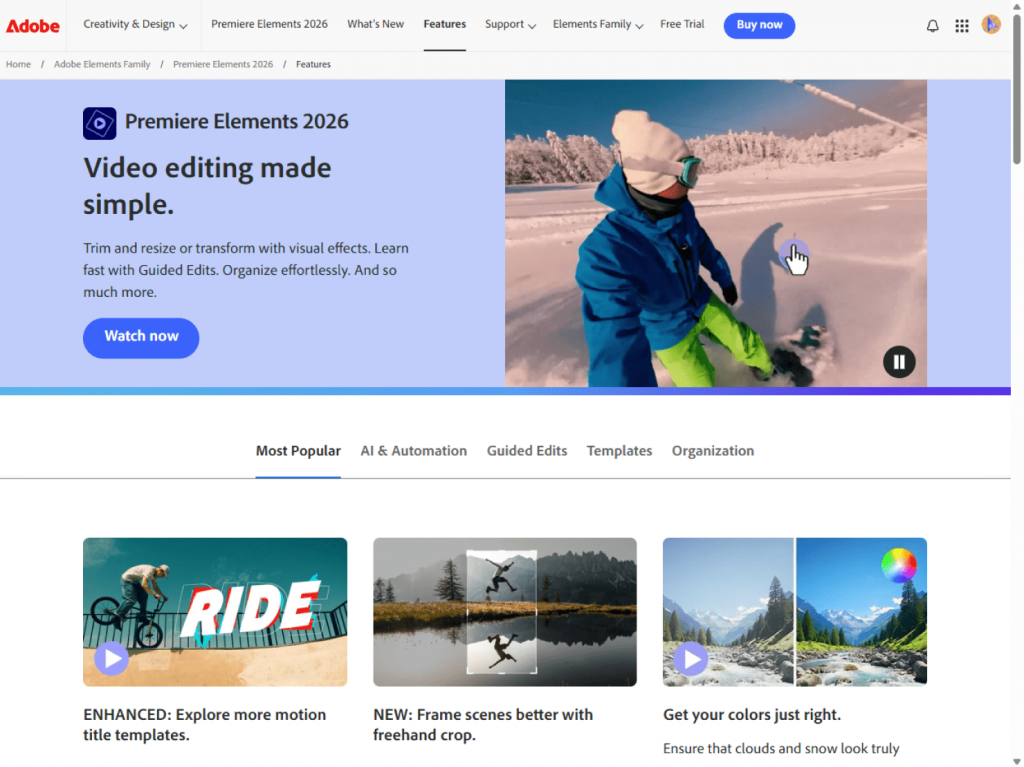The height and width of the screenshot is (767, 1024).
Task: Open the Adobe logo home link
Action: tap(33, 25)
